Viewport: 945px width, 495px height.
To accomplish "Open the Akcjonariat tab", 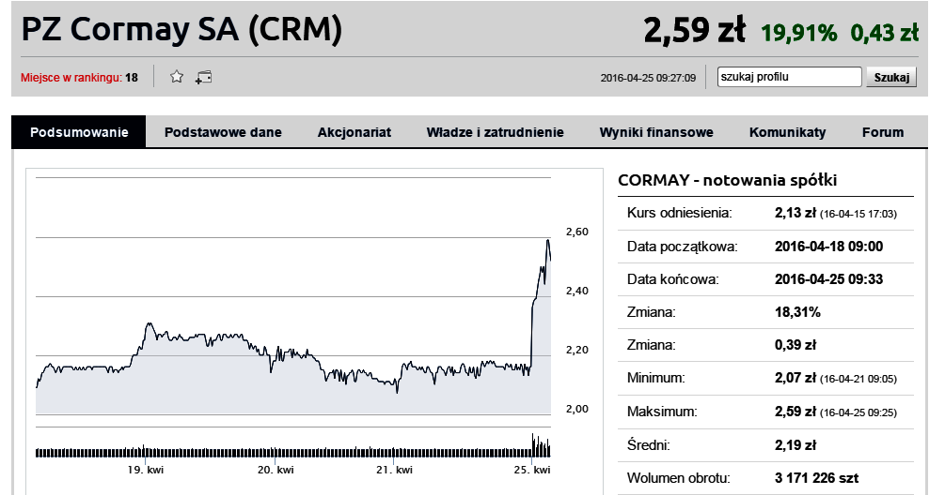I will (354, 132).
